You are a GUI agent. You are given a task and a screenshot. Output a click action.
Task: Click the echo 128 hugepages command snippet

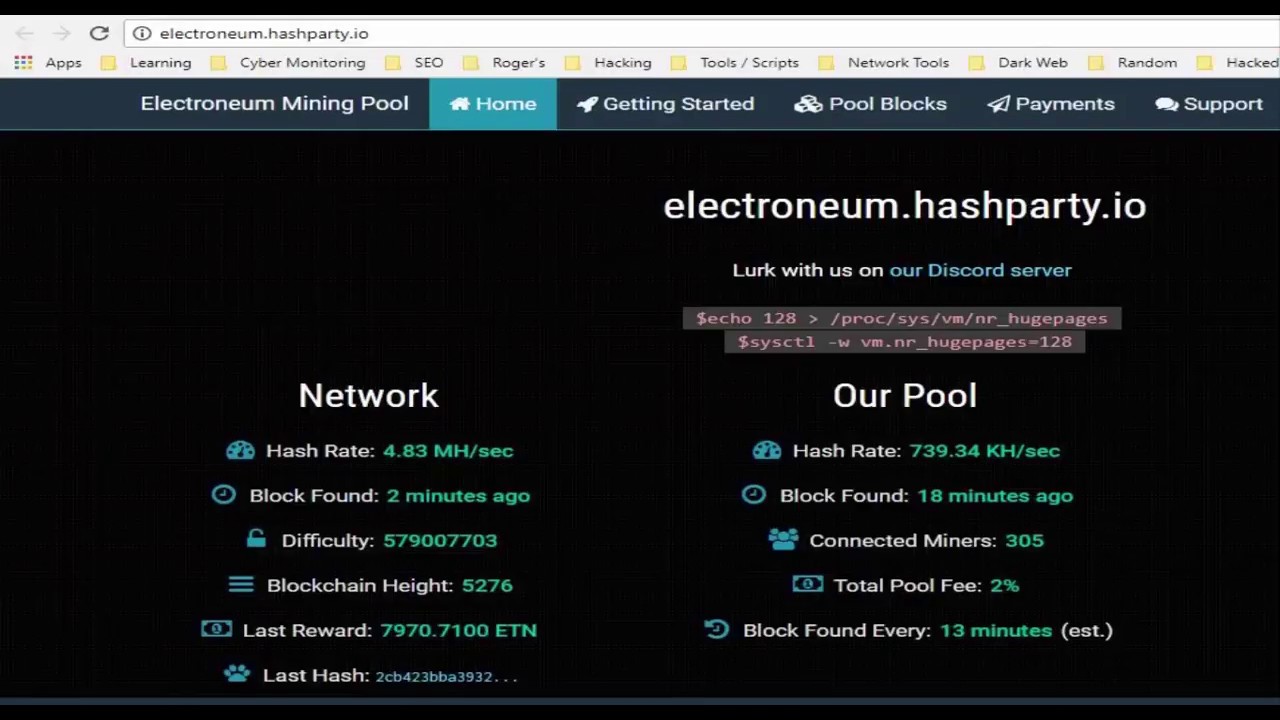(x=902, y=318)
